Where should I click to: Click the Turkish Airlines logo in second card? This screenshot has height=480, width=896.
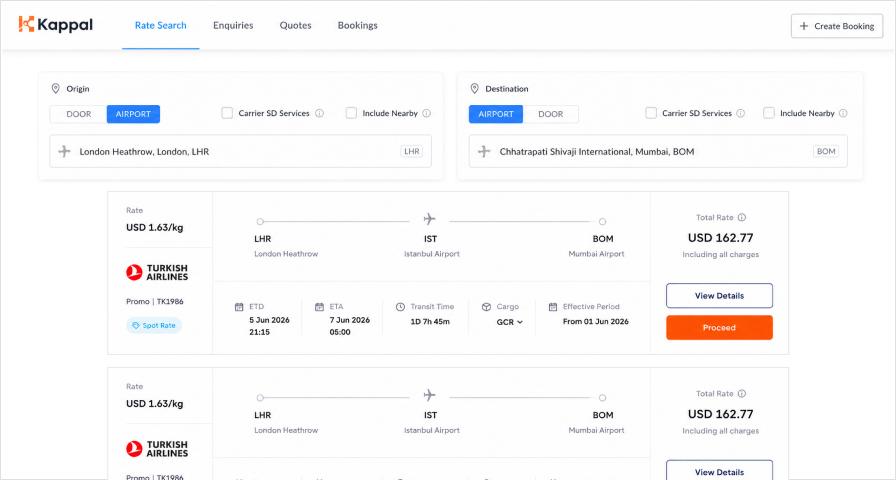(x=157, y=449)
